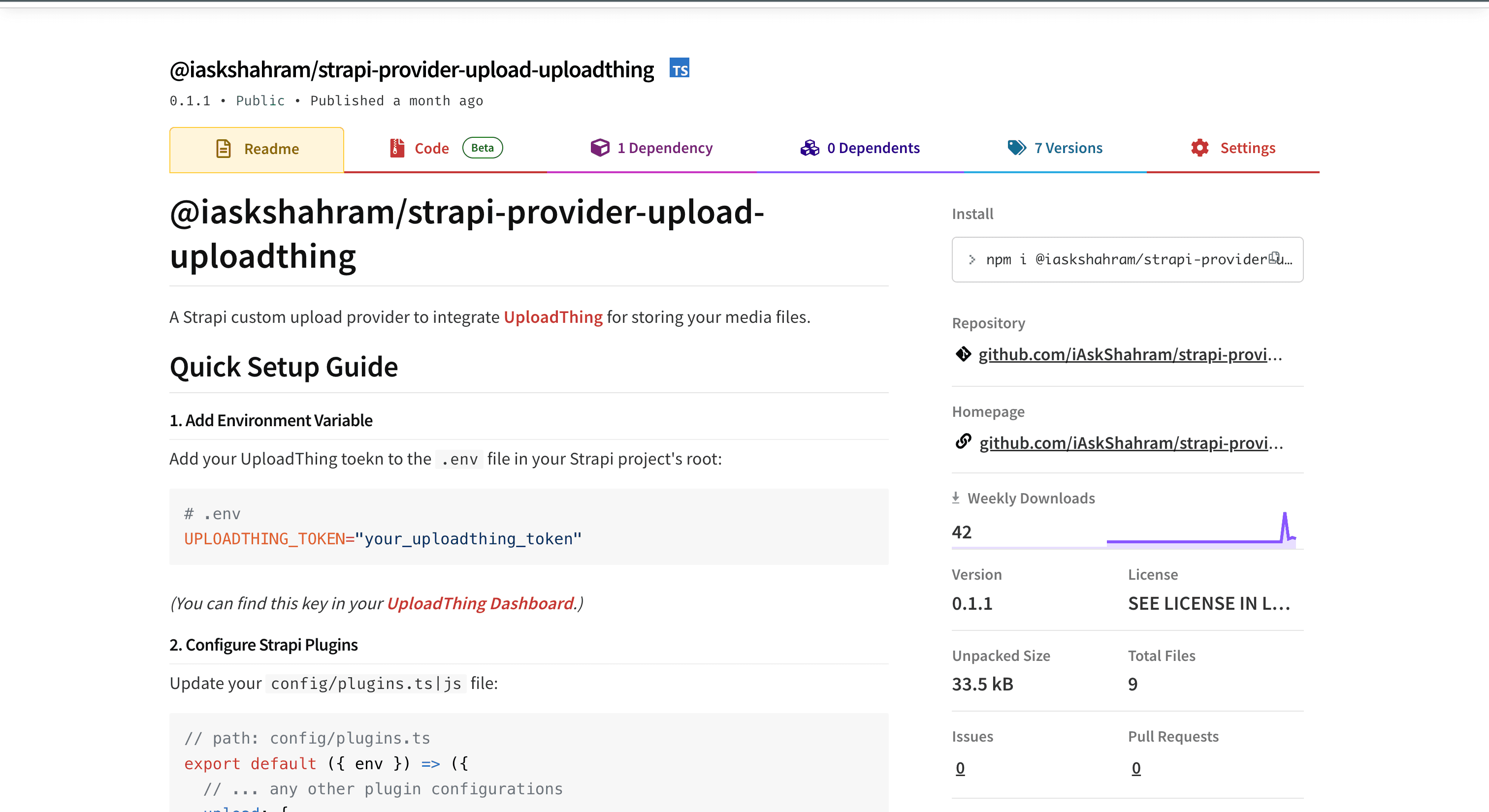This screenshot has height=812, width=1489.
Task: Click the '2. Configure Strapi Plugins' heading
Action: tap(263, 645)
